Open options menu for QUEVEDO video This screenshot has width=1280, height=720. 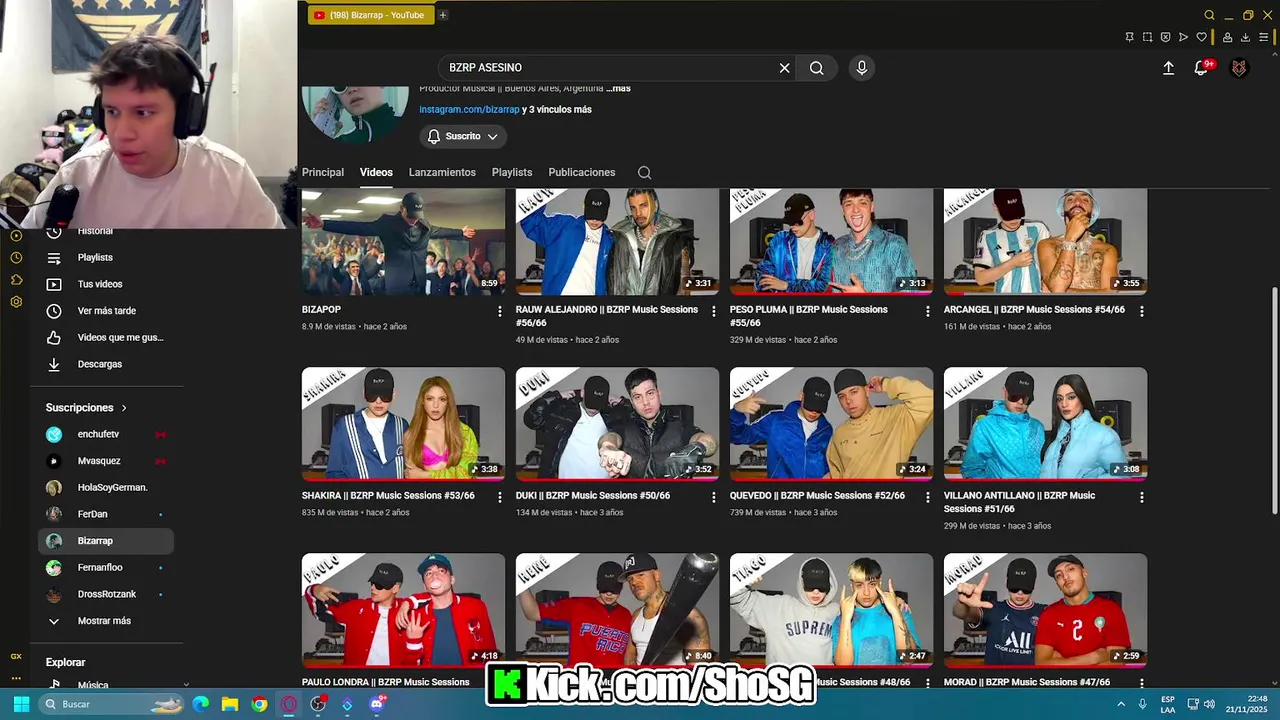(x=927, y=497)
